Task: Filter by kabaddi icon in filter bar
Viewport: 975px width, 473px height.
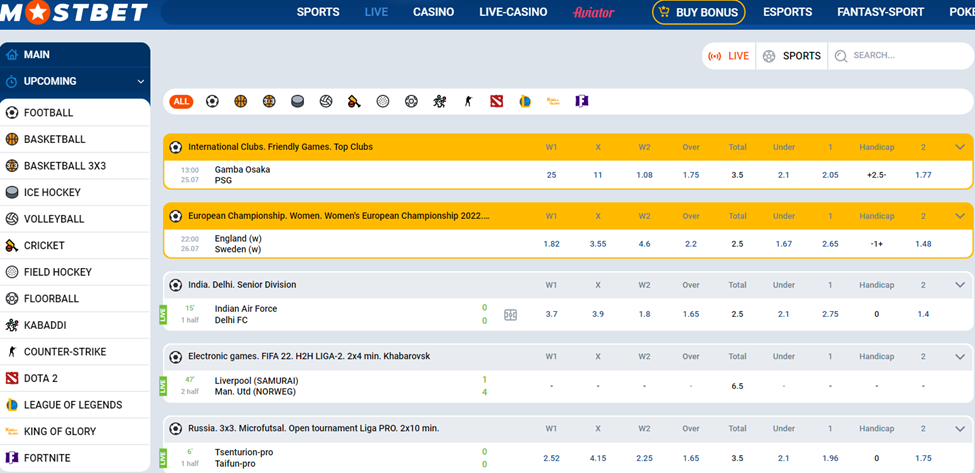Action: (440, 101)
